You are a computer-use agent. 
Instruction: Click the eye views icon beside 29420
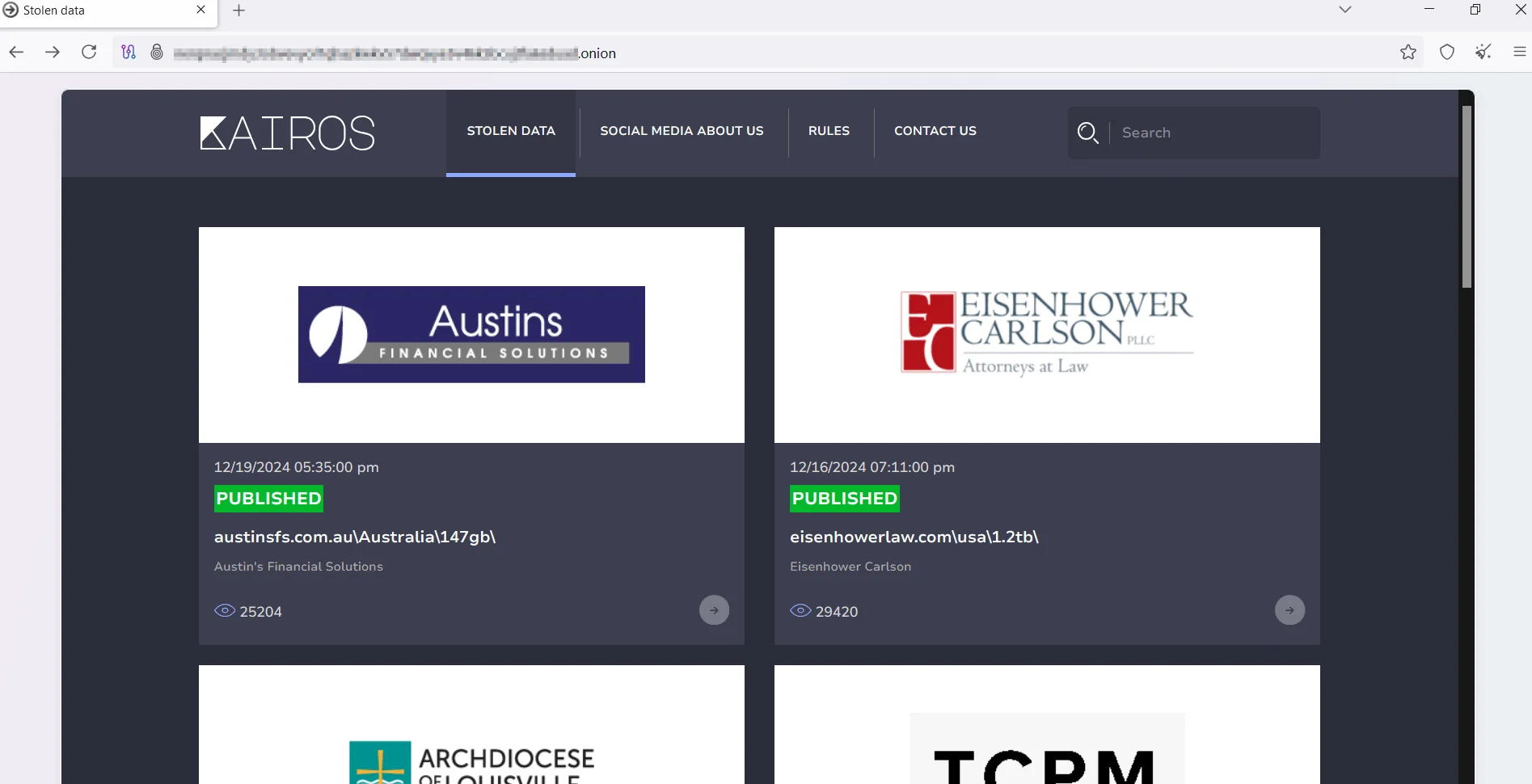pyautogui.click(x=800, y=610)
